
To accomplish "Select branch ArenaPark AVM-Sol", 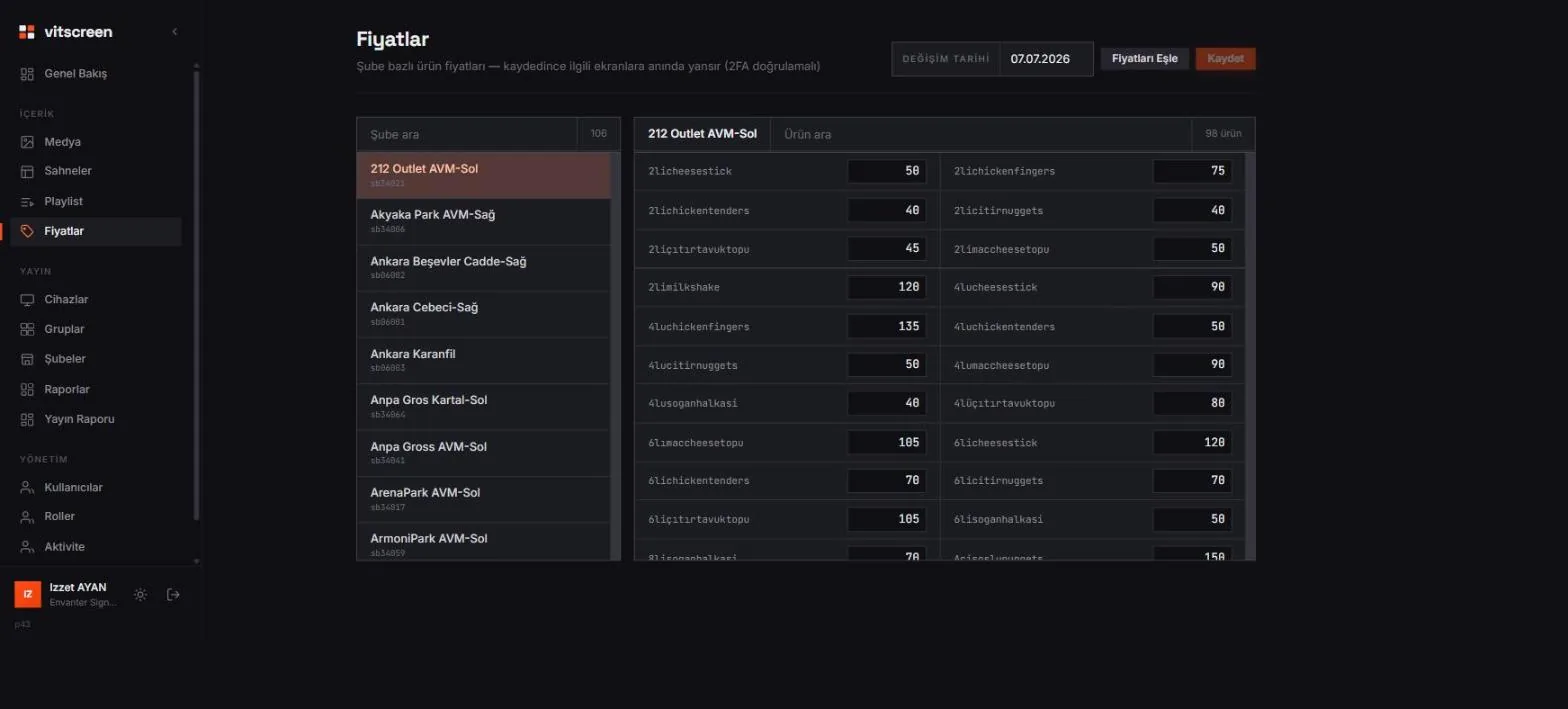I will click(484, 499).
